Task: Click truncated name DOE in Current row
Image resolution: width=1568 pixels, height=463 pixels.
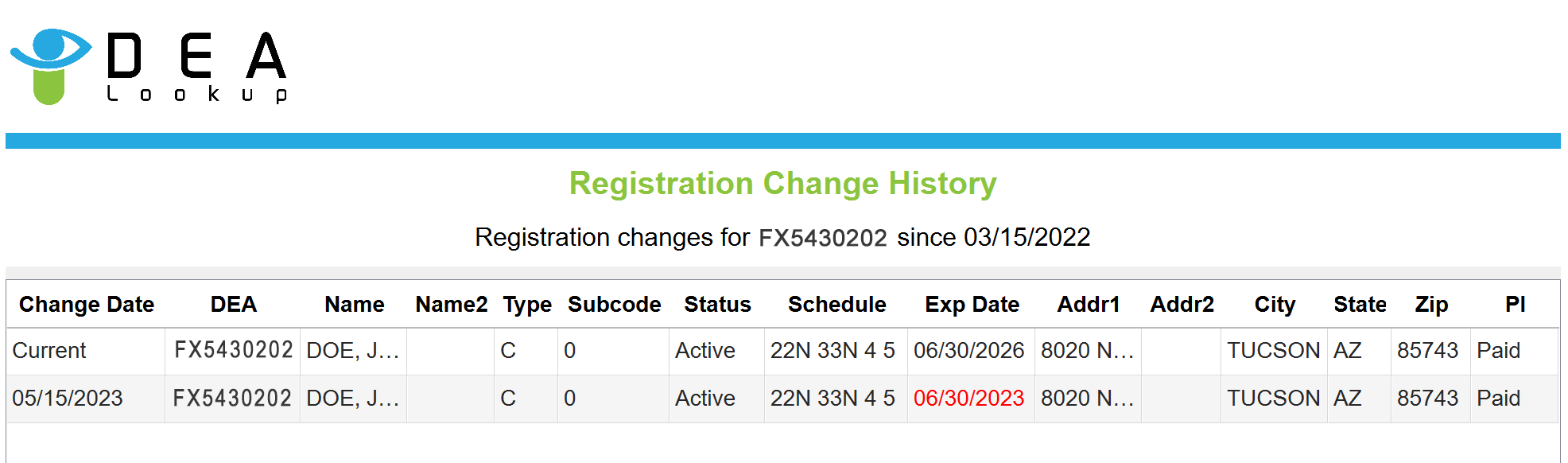Action: click(x=352, y=351)
